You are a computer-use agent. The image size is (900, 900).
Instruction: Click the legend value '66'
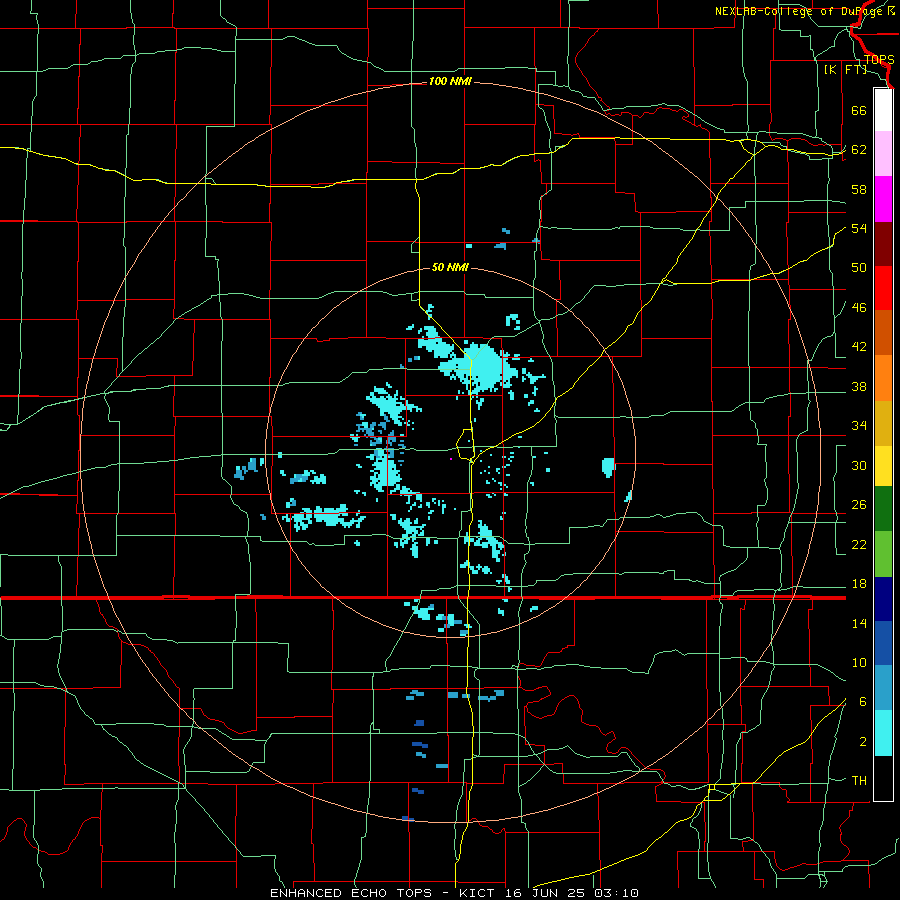859,110
